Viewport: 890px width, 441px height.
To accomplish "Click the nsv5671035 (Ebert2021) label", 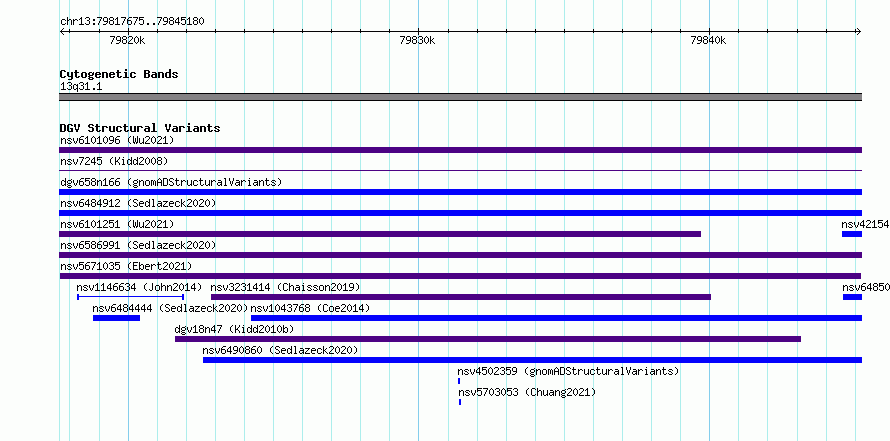I will pos(126,266).
